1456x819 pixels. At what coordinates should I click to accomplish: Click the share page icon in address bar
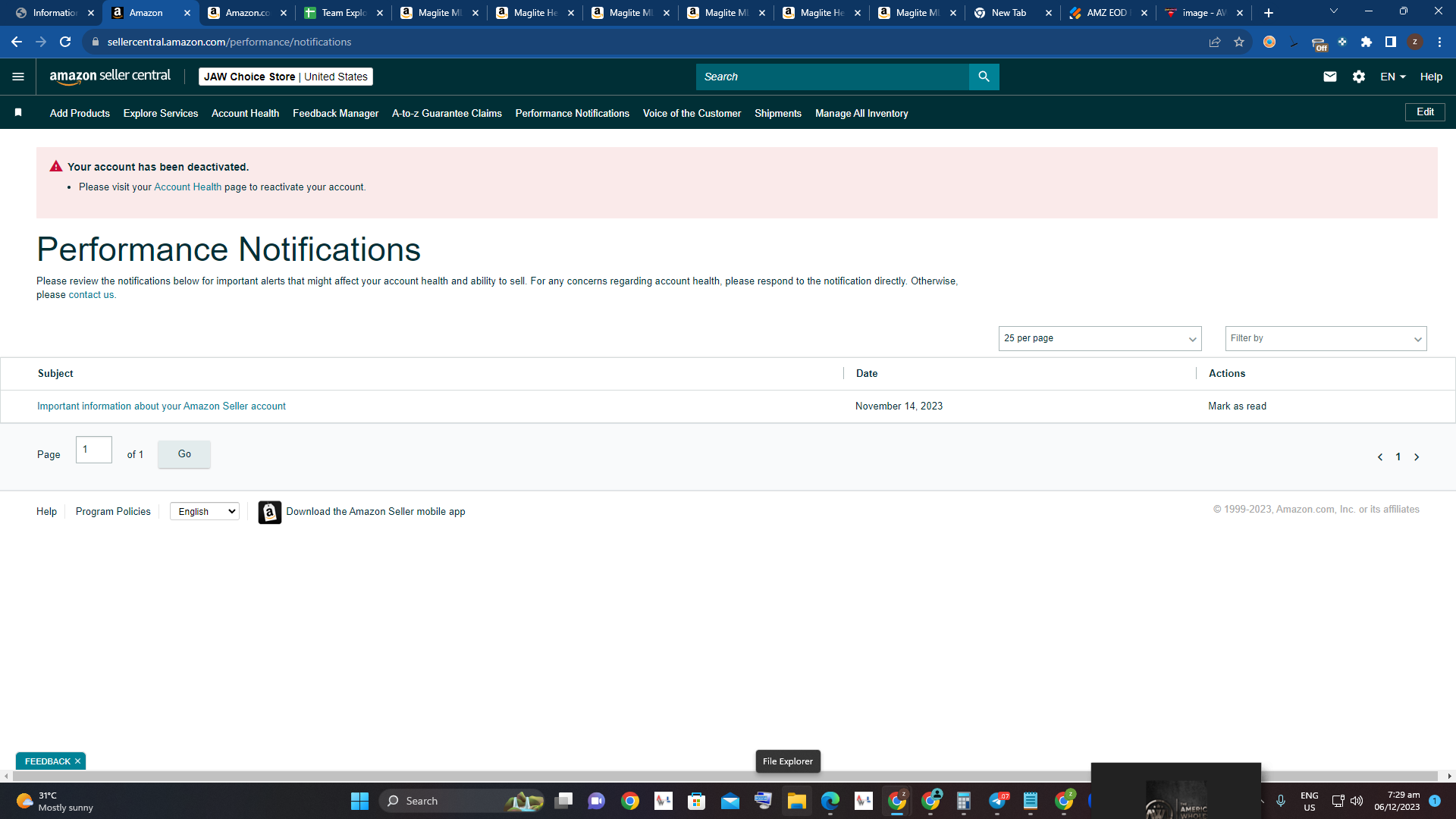[1215, 42]
